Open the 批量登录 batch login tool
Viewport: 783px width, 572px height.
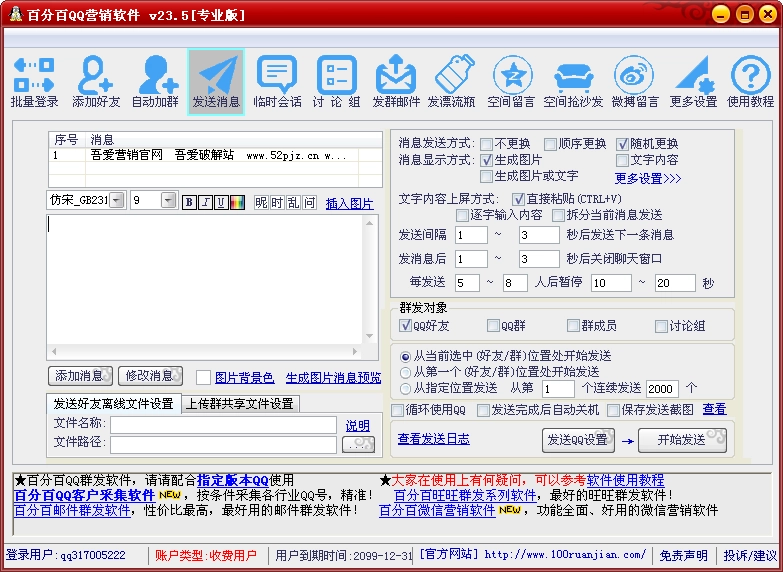coord(34,82)
